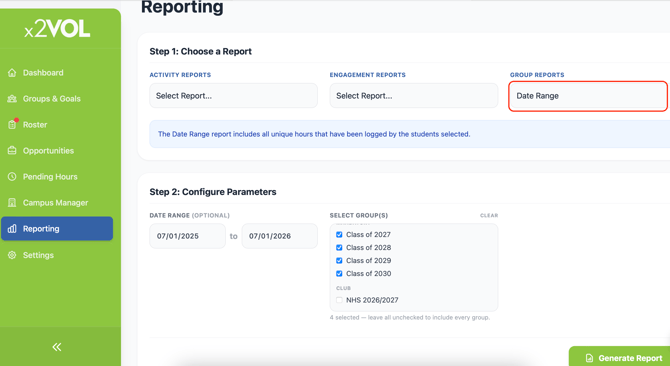Uncheck Class of 2028 group
The width and height of the screenshot is (670, 366).
pyautogui.click(x=339, y=247)
